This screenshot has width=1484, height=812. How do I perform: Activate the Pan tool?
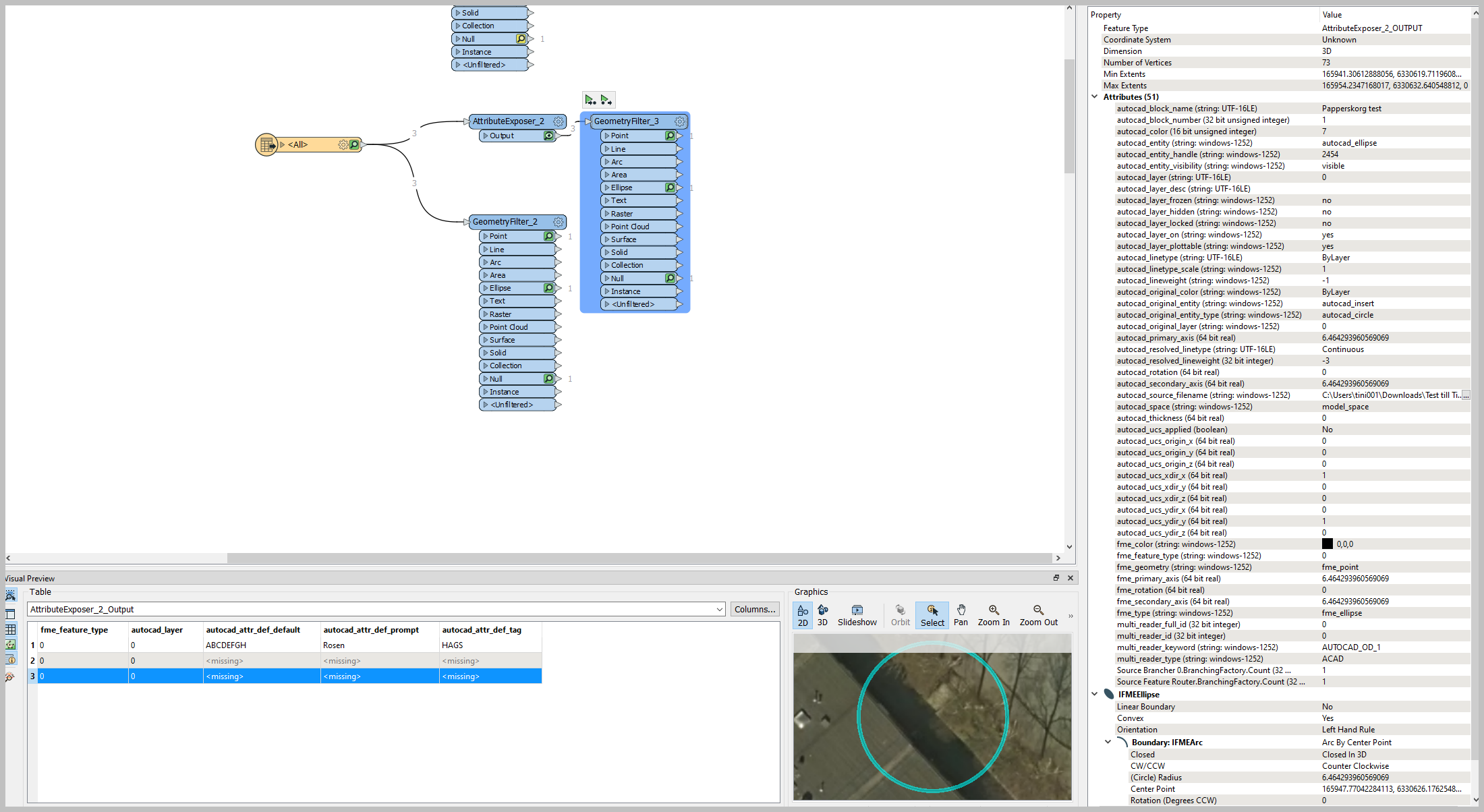point(961,615)
